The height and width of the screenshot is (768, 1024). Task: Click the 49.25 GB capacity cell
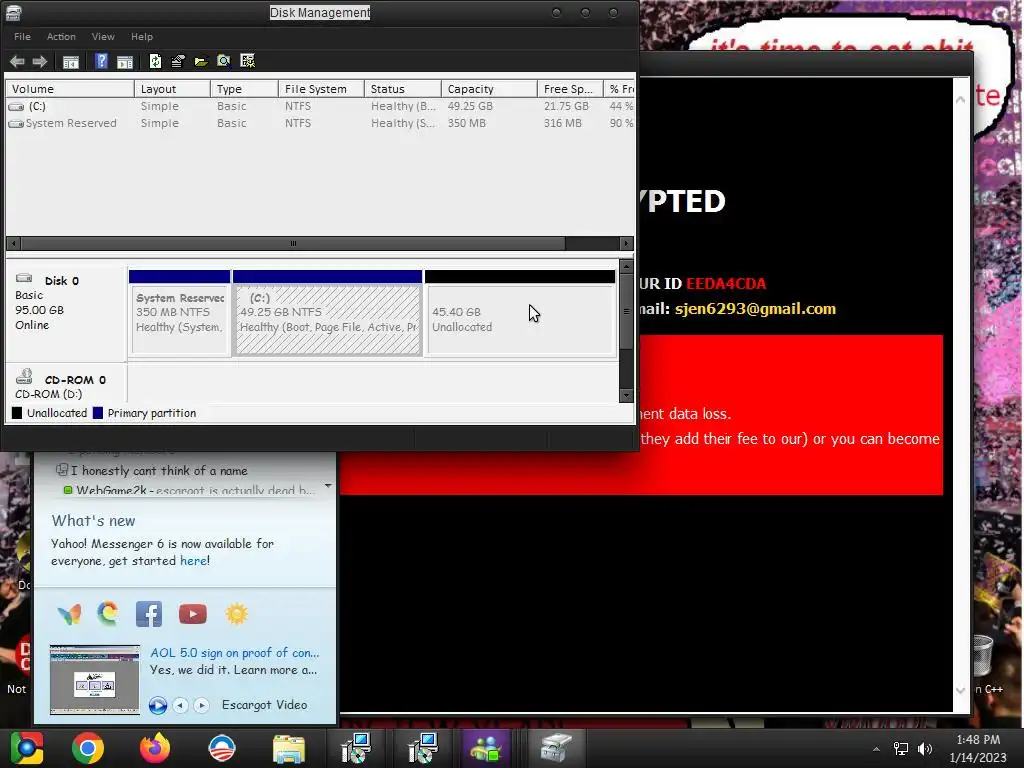[x=470, y=106]
